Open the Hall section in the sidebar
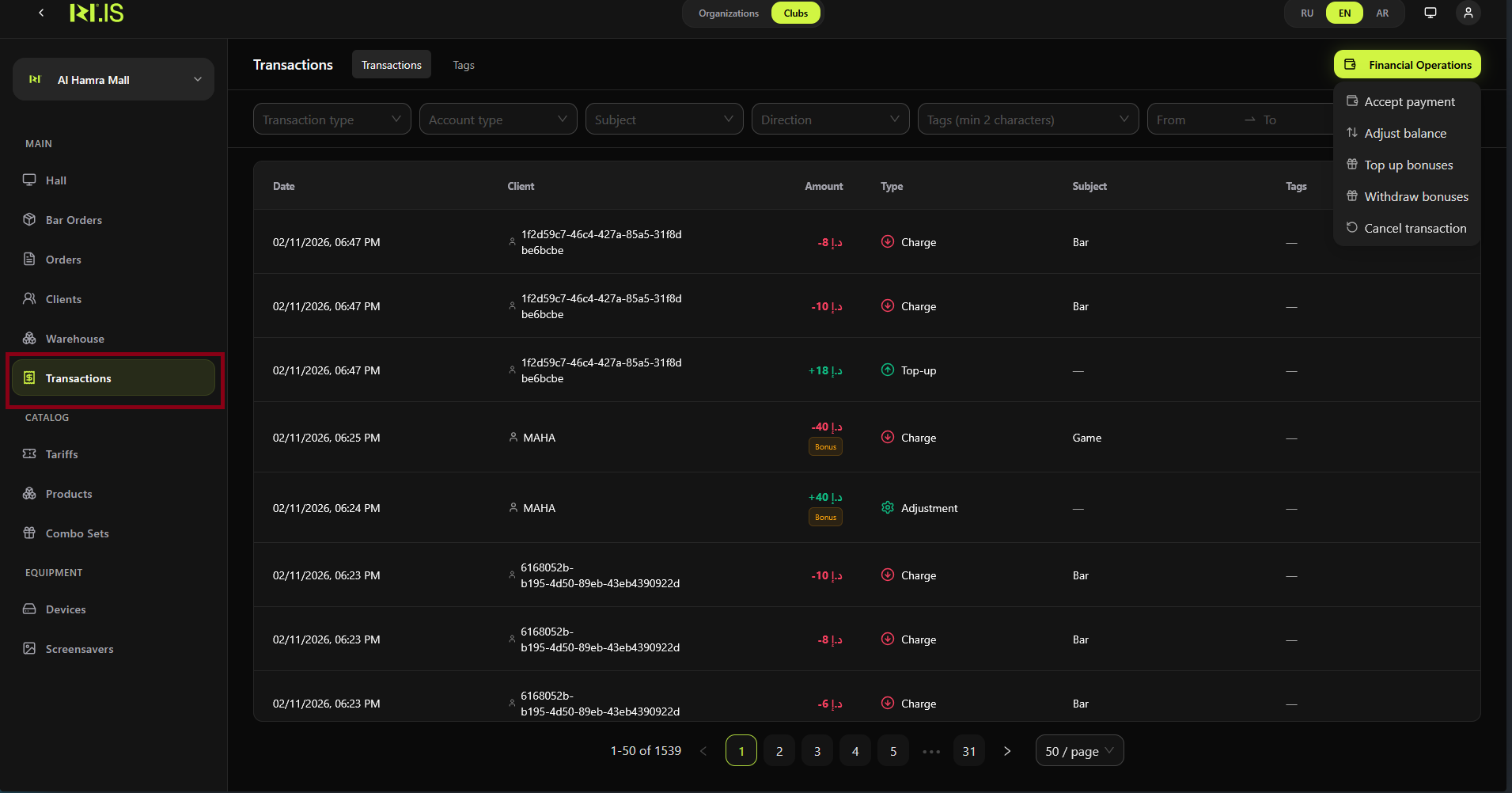The height and width of the screenshot is (793, 1512). pos(55,180)
